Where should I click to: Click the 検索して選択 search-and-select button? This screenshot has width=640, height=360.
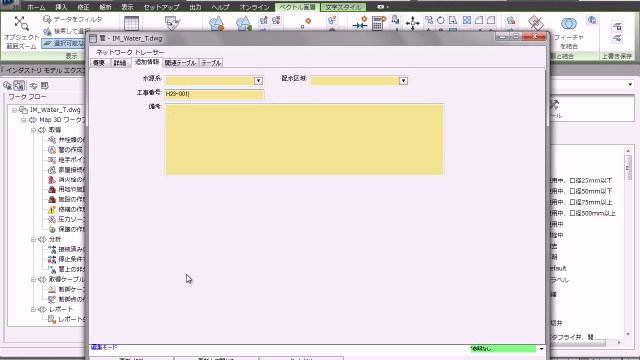point(67,31)
